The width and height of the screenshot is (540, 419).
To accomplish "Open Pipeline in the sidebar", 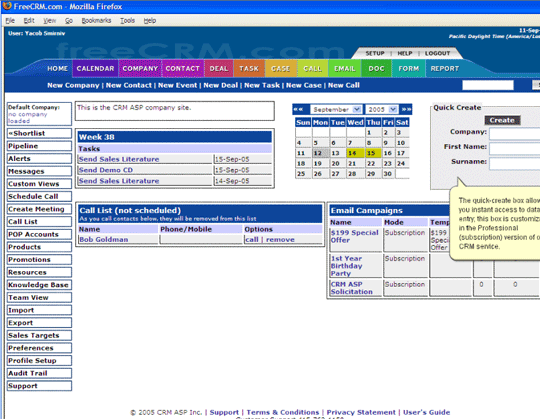I will click(39, 146).
